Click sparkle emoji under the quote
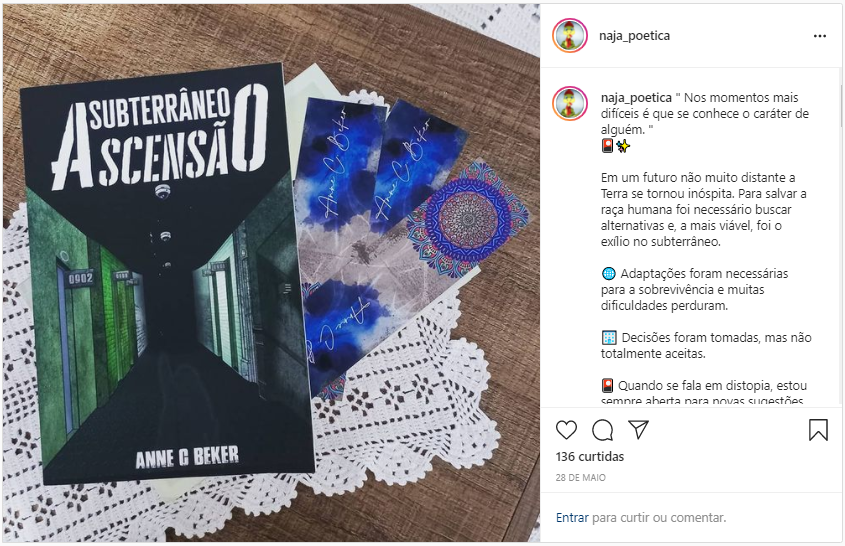Viewport: 845px width, 546px height. 623,146
